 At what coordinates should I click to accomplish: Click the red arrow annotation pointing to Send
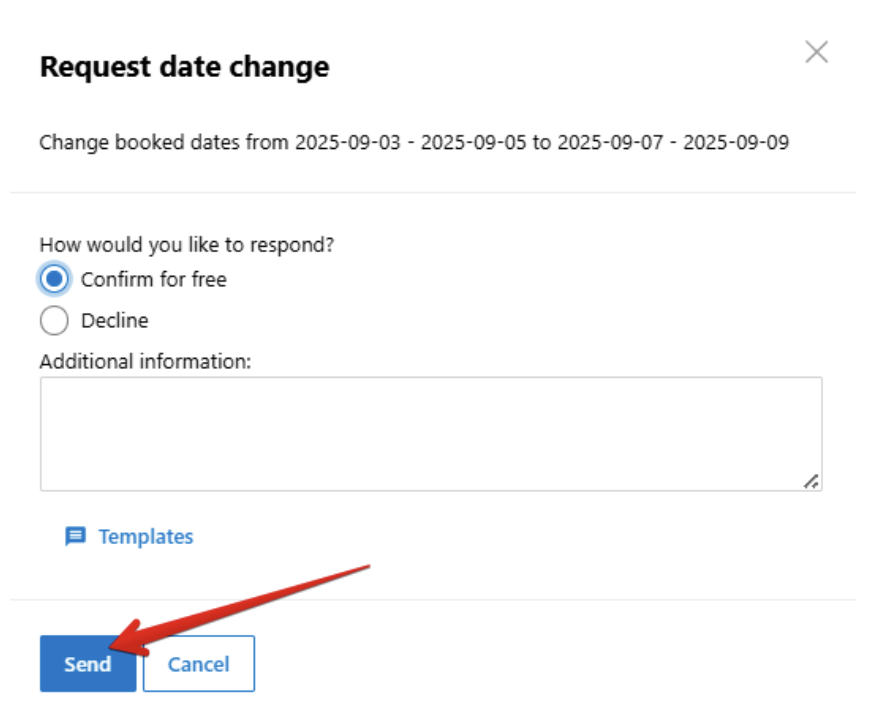239,610
